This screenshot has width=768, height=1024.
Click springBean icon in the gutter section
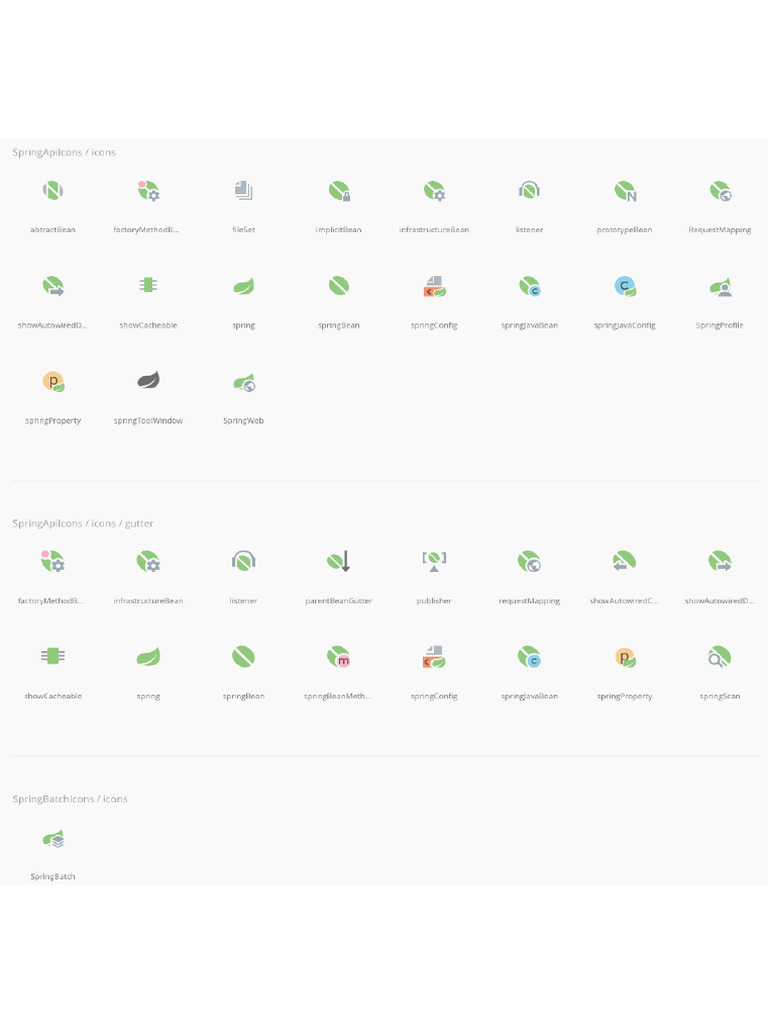[x=244, y=656]
